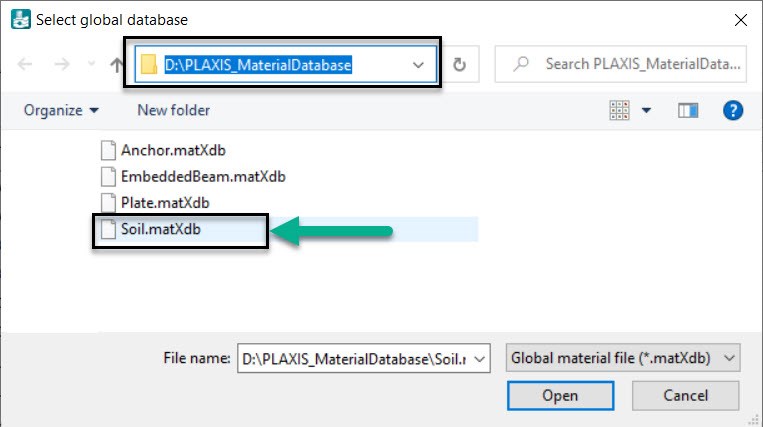This screenshot has width=763, height=427.
Task: Toggle the preview pane icon
Action: coord(687,110)
